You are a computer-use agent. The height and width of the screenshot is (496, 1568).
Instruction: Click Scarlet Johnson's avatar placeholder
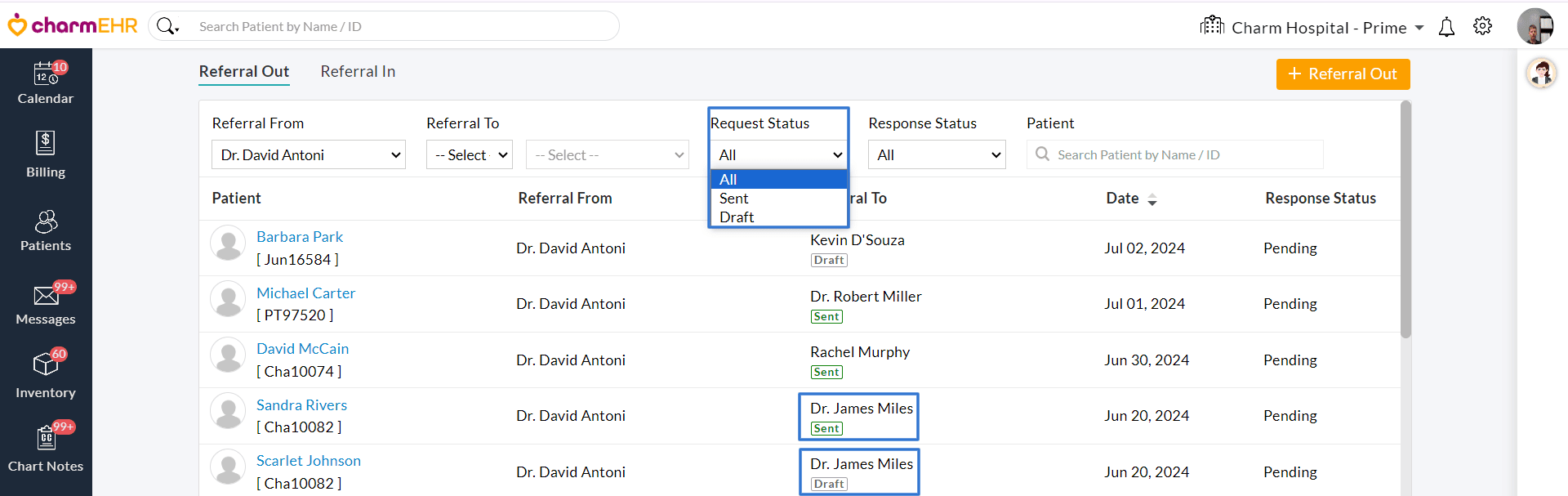pos(228,467)
